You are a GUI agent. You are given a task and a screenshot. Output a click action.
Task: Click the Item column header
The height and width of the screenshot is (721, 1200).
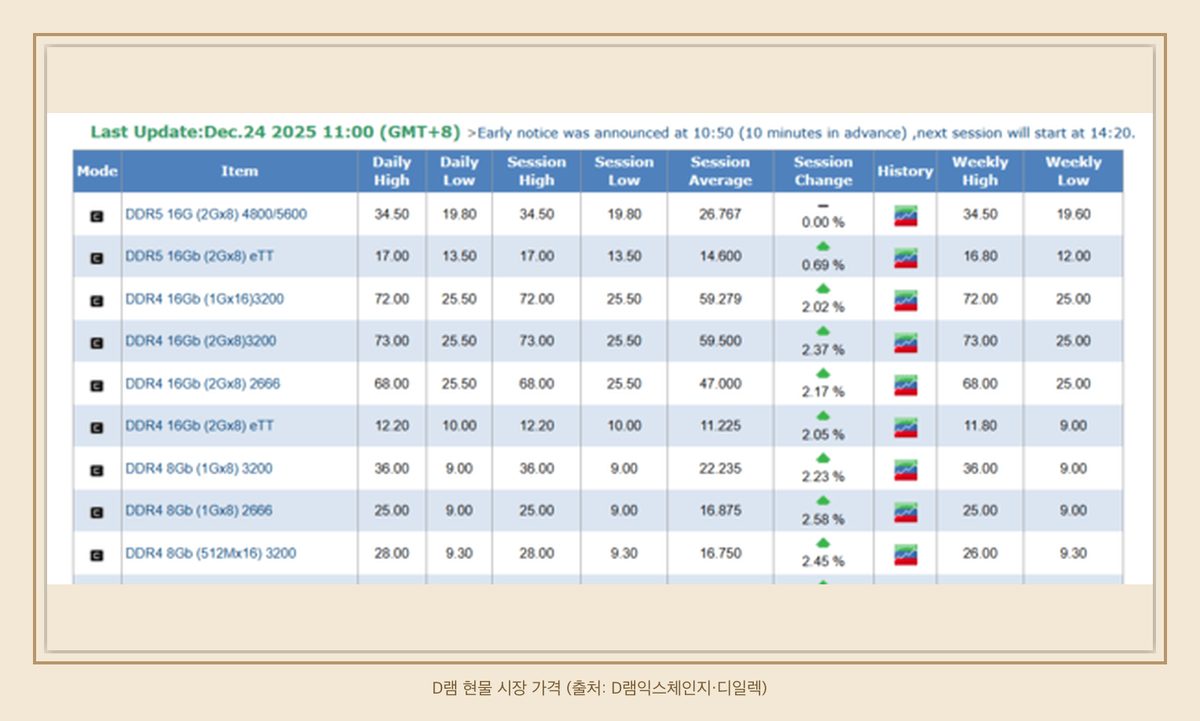[x=240, y=171]
